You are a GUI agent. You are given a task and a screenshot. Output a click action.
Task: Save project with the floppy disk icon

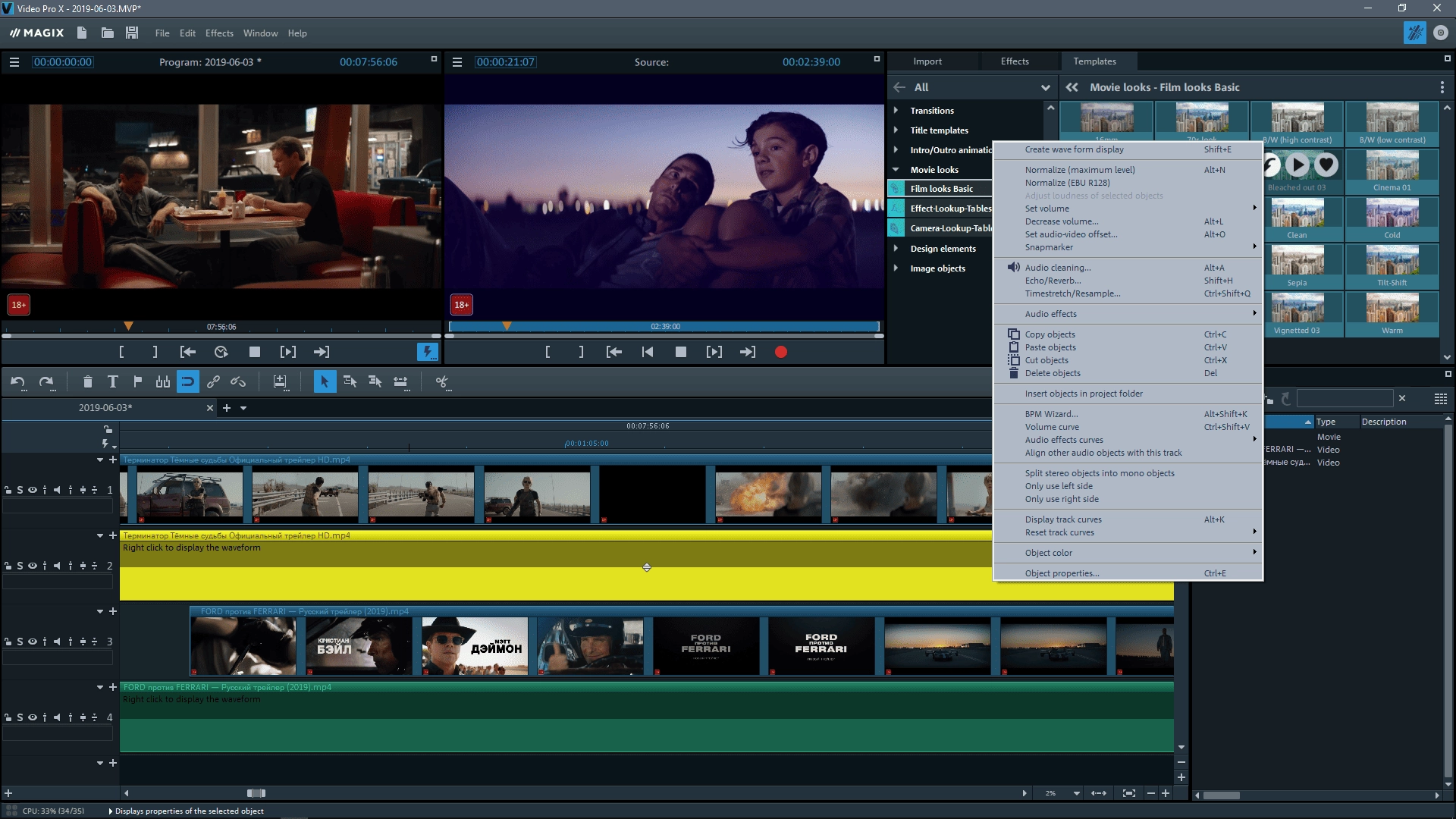click(132, 33)
